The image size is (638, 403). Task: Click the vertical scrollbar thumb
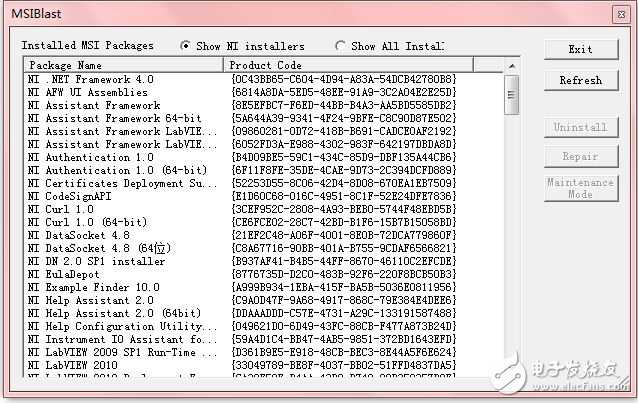(x=512, y=95)
